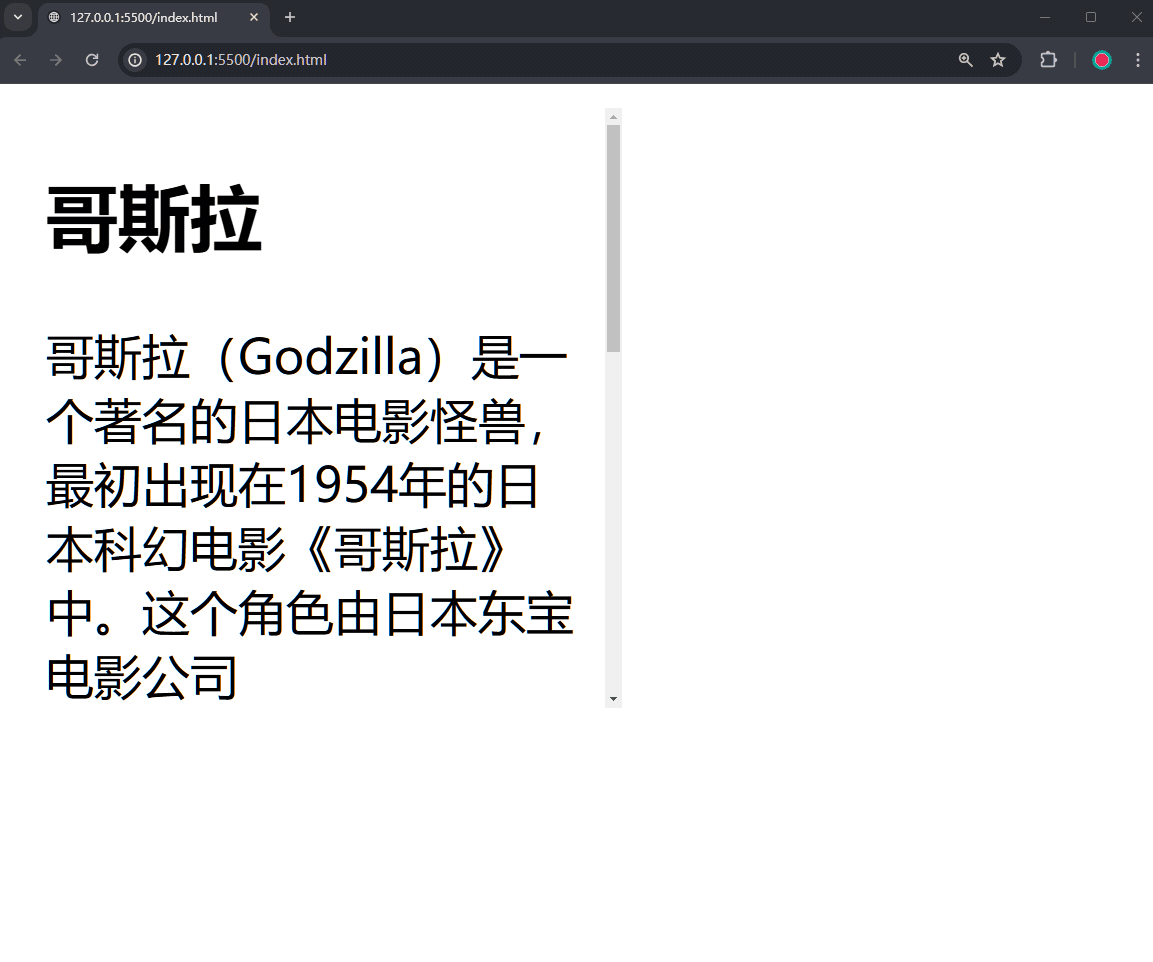
Task: Select the 127.0.0.1:5500/index.html tab
Action: [x=150, y=17]
